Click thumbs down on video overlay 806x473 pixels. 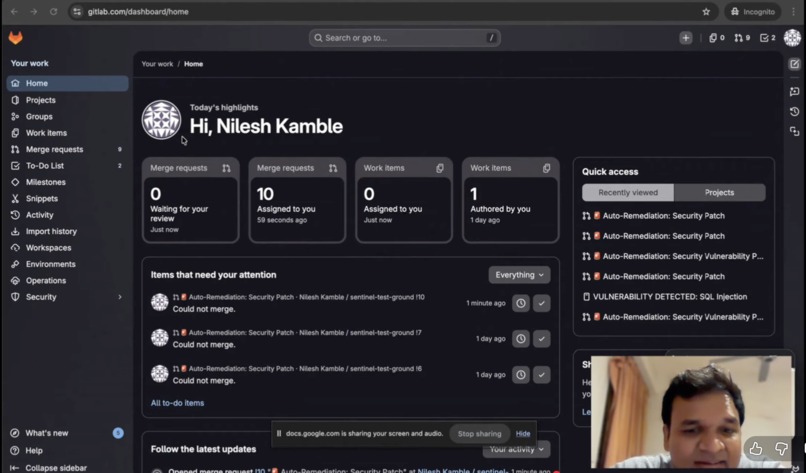coord(781,449)
